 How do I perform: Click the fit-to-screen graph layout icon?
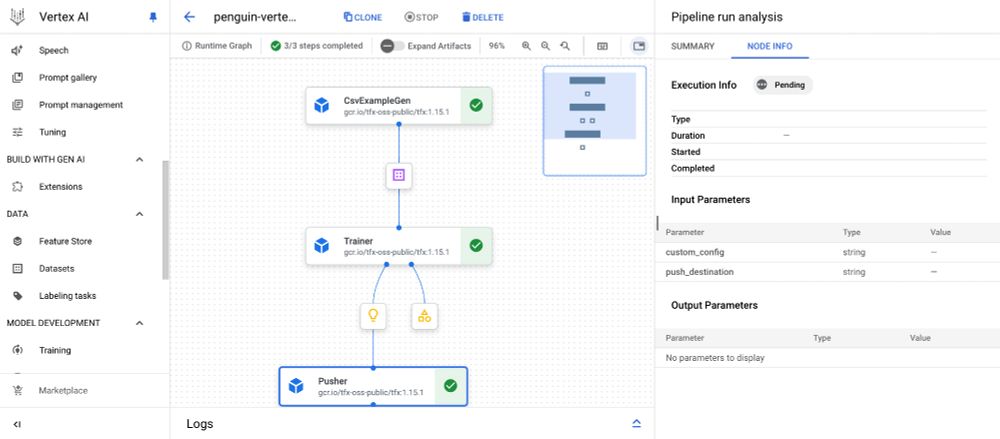pyautogui.click(x=602, y=46)
